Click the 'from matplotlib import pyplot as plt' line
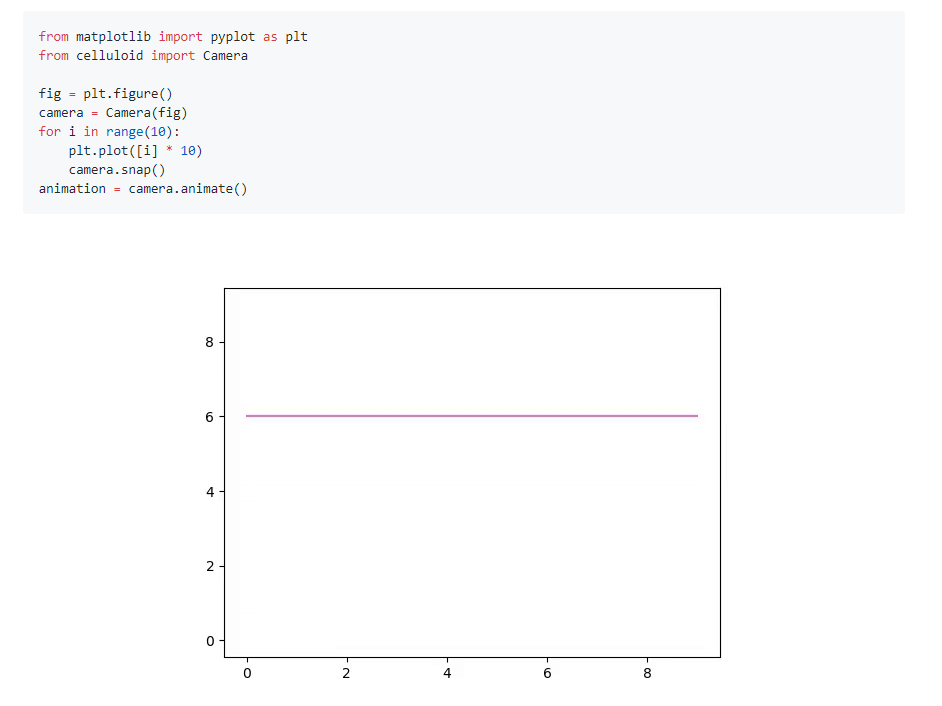The image size is (942, 706). 173,37
